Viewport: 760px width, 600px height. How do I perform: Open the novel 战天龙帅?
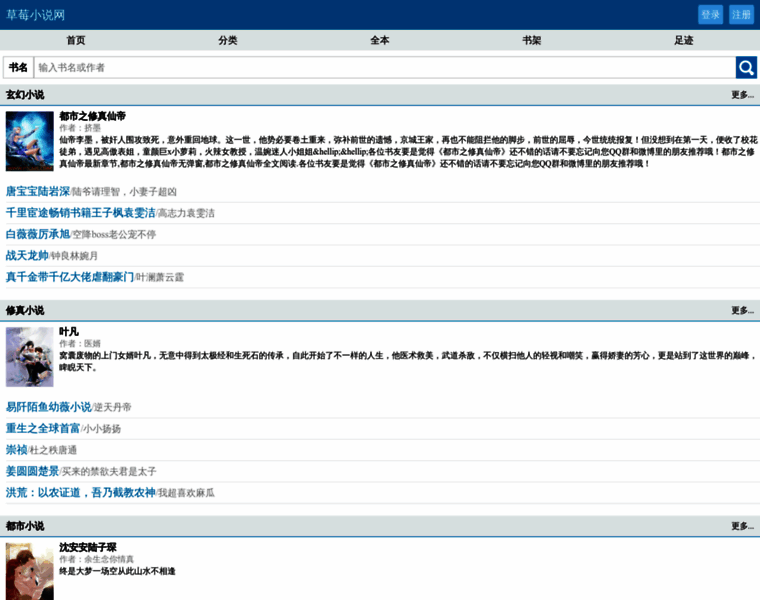point(27,255)
